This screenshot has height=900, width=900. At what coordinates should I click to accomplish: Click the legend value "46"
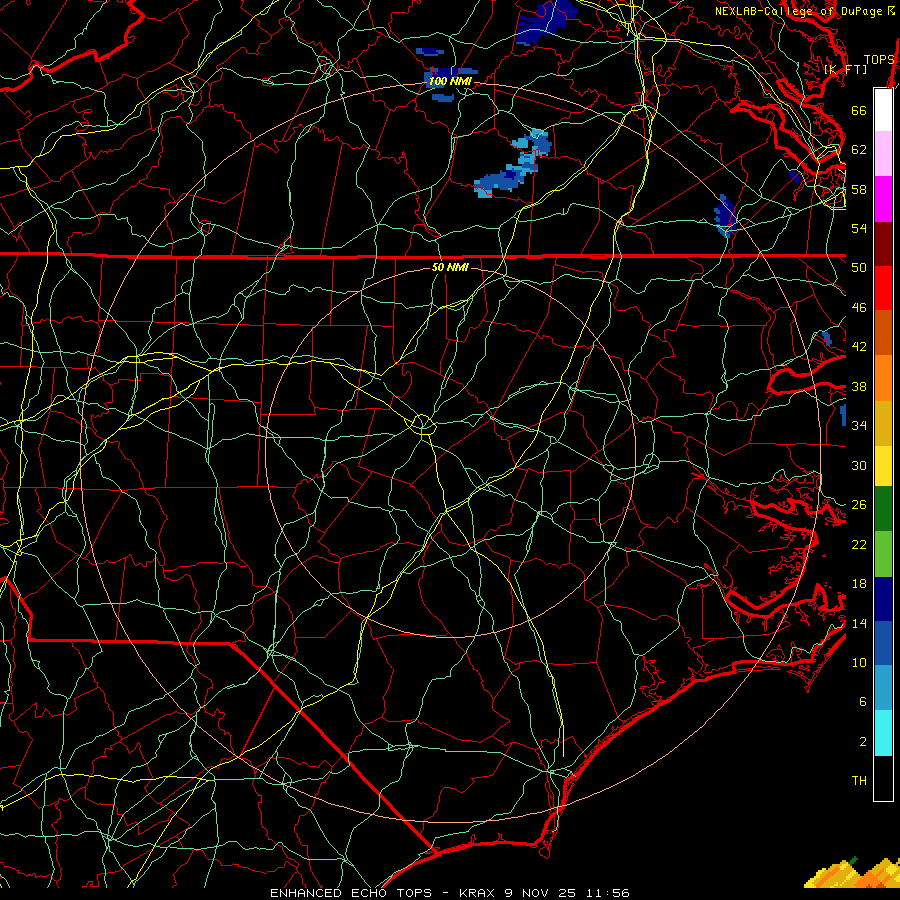(859, 307)
